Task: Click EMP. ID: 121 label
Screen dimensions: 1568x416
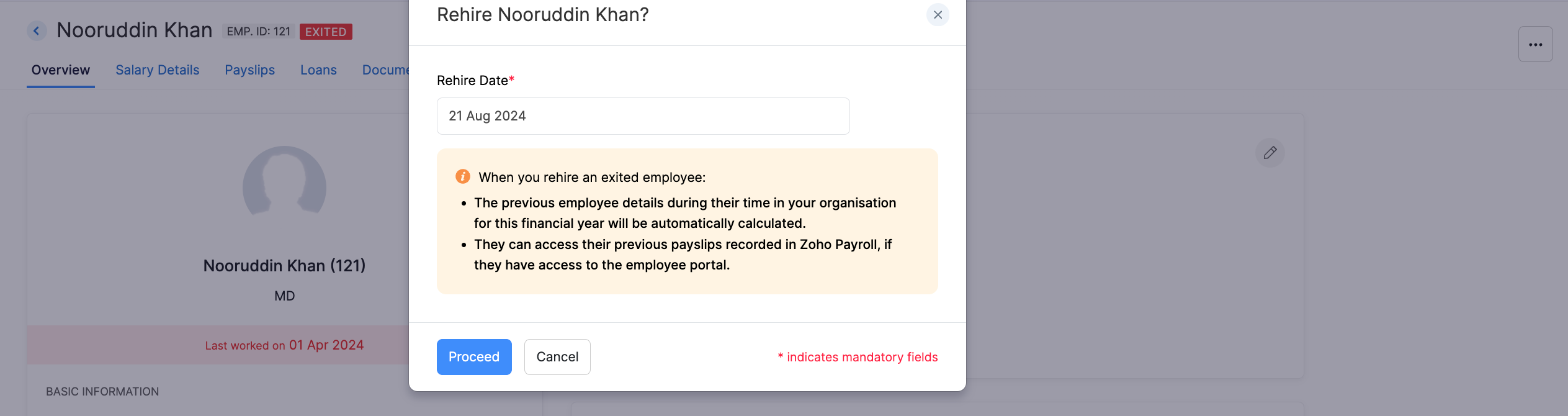Action: (259, 31)
